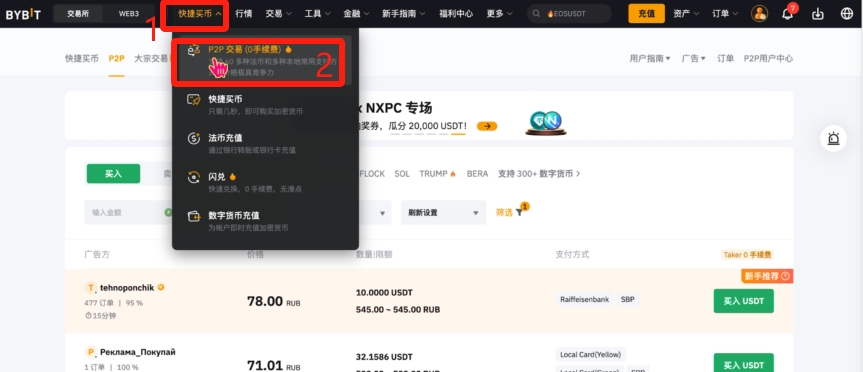
Task: Click the Raiffeisenbank payment tag
Action: tap(585, 300)
